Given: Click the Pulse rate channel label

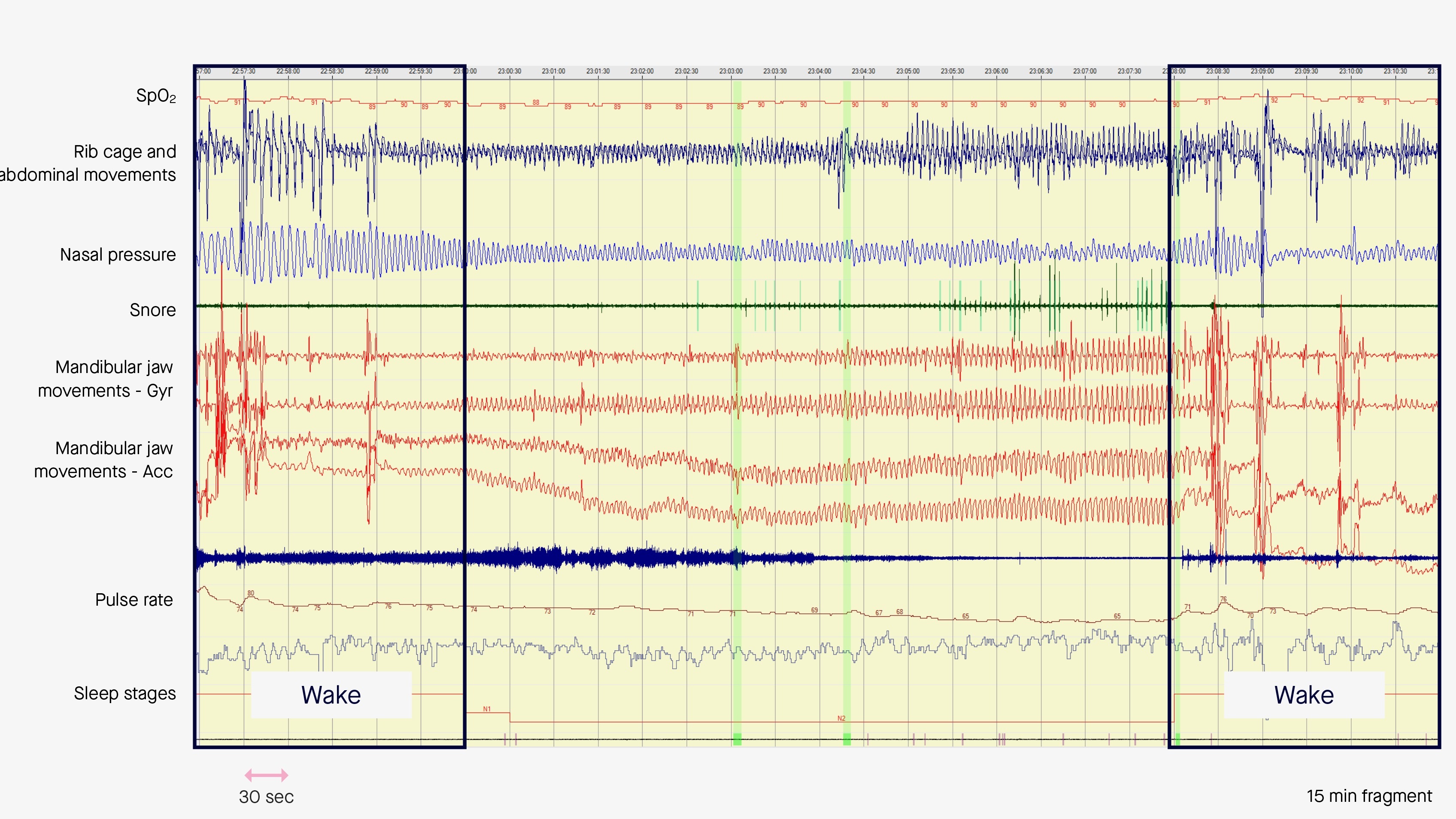Looking at the screenshot, I should click(134, 600).
